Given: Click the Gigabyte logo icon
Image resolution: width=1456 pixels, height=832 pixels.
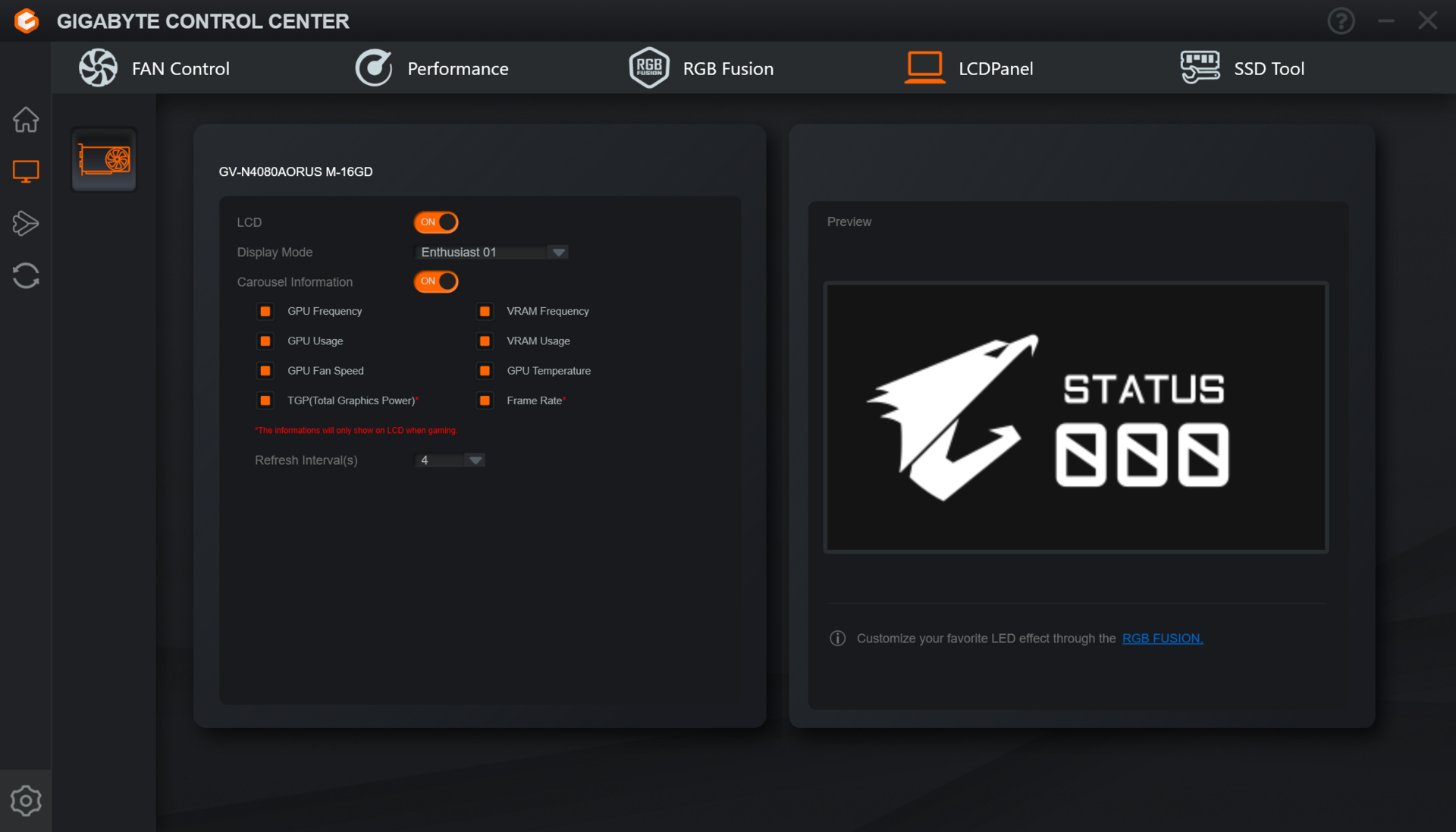Looking at the screenshot, I should [x=27, y=21].
